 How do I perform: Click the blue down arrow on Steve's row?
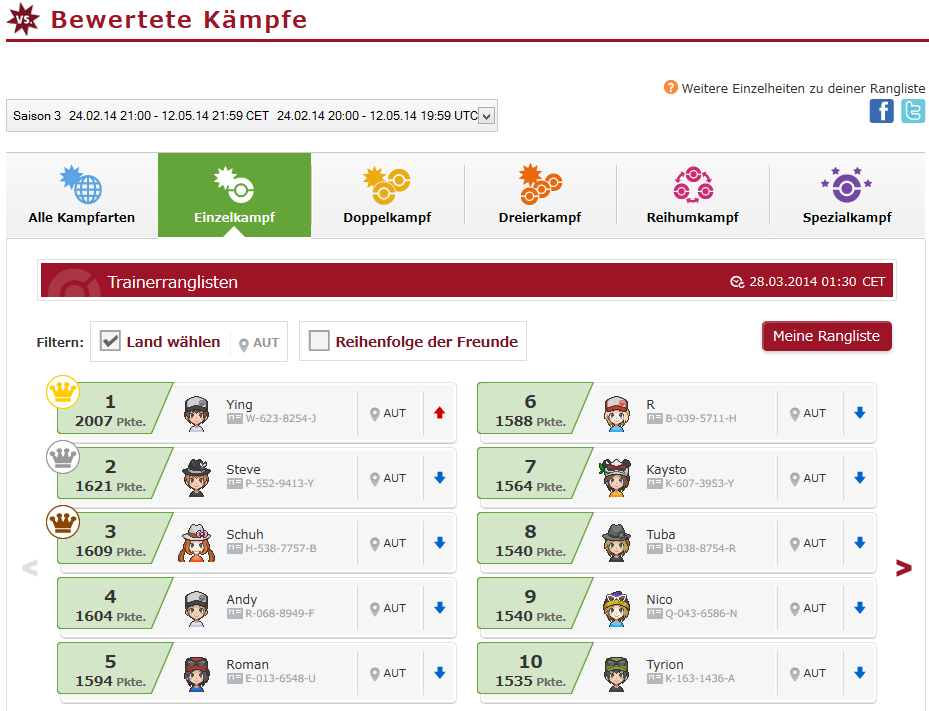(x=440, y=478)
